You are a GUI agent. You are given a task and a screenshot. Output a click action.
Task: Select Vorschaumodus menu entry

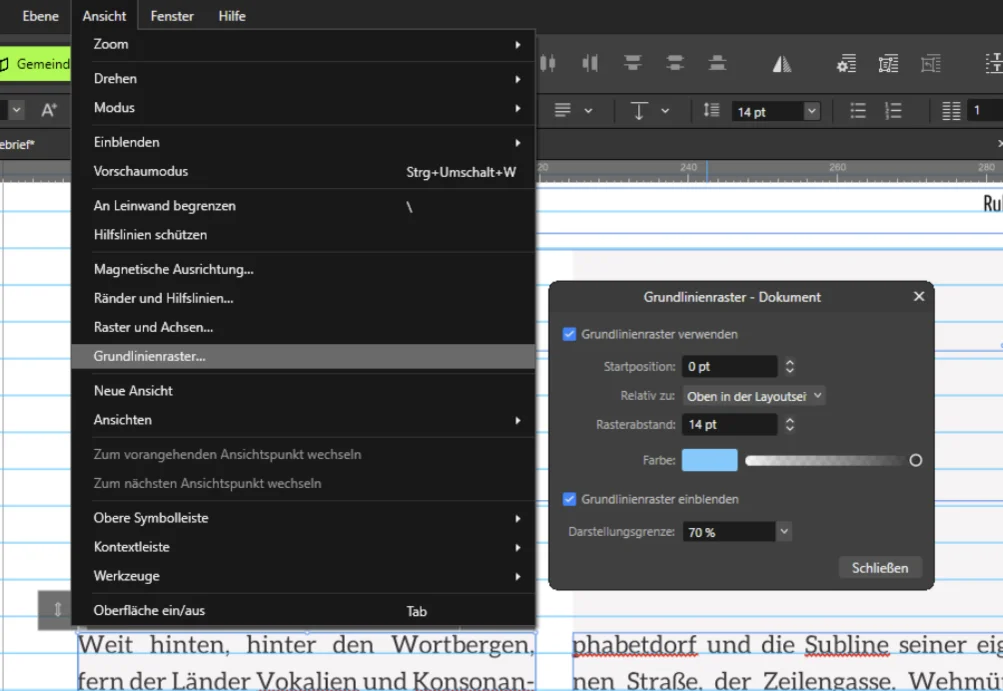(304, 171)
